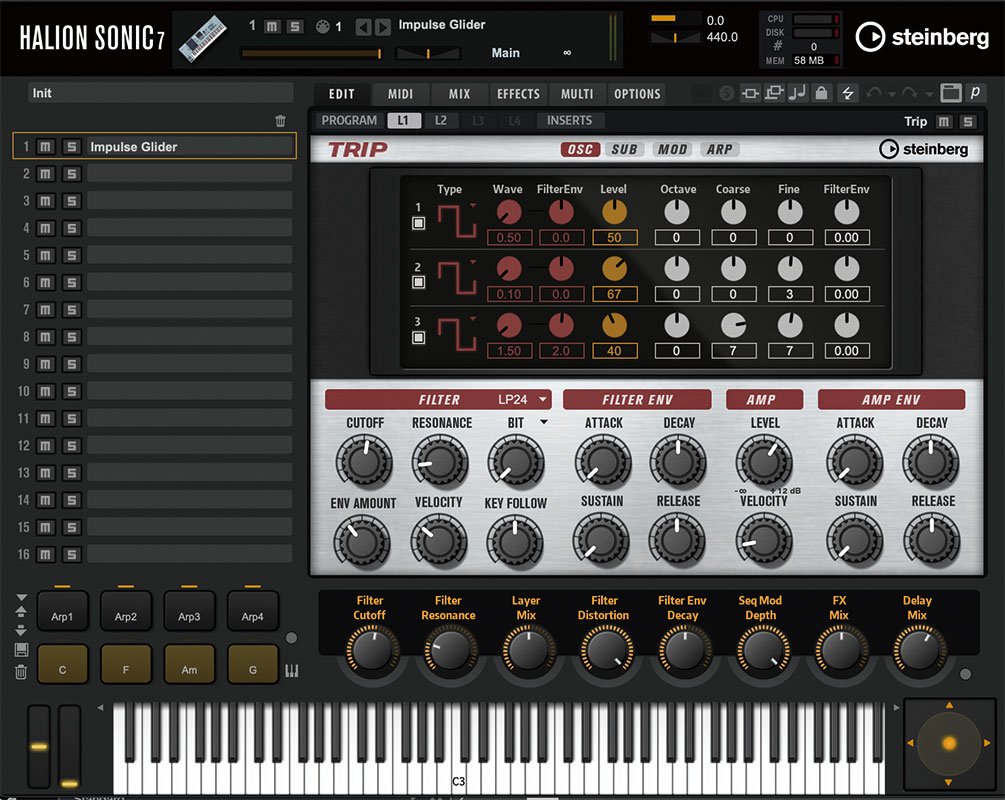Viewport: 1005px width, 800px height.
Task: Click the undo arrow in the toolbar
Action: [x=874, y=94]
